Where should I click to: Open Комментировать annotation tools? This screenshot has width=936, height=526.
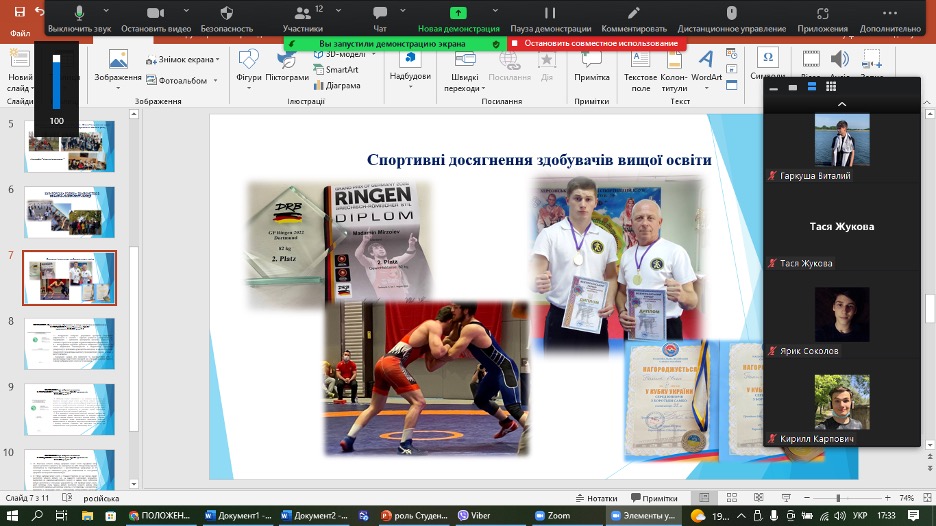click(634, 19)
